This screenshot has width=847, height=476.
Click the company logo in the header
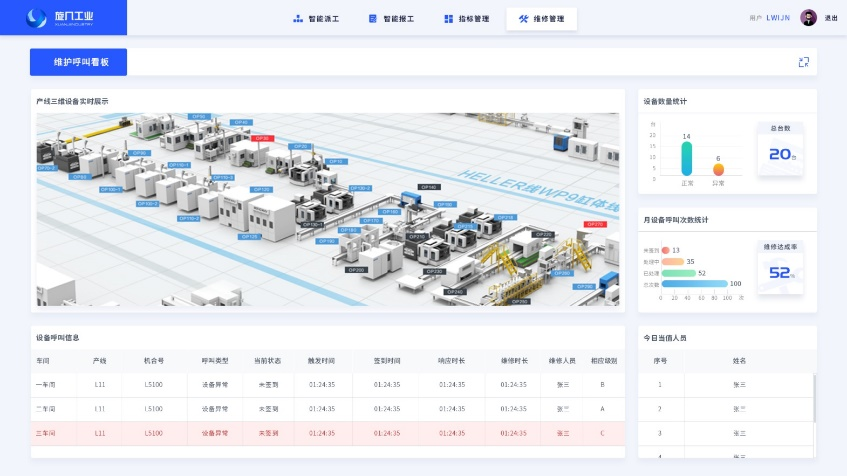[x=63, y=17]
